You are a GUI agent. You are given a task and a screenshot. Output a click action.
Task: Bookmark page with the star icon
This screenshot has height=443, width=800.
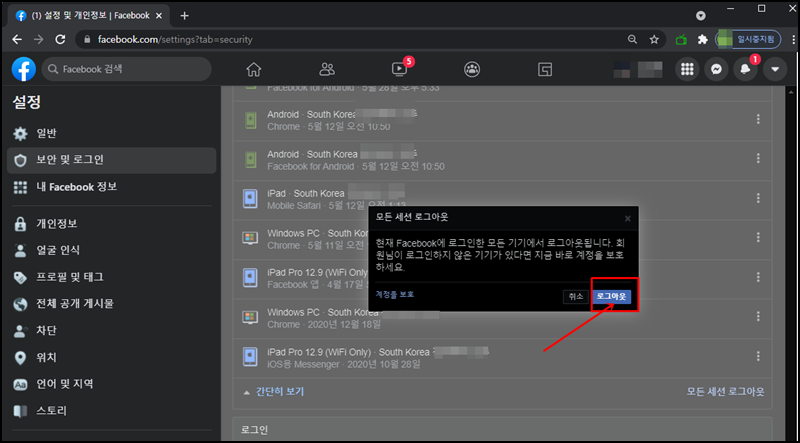coord(654,39)
